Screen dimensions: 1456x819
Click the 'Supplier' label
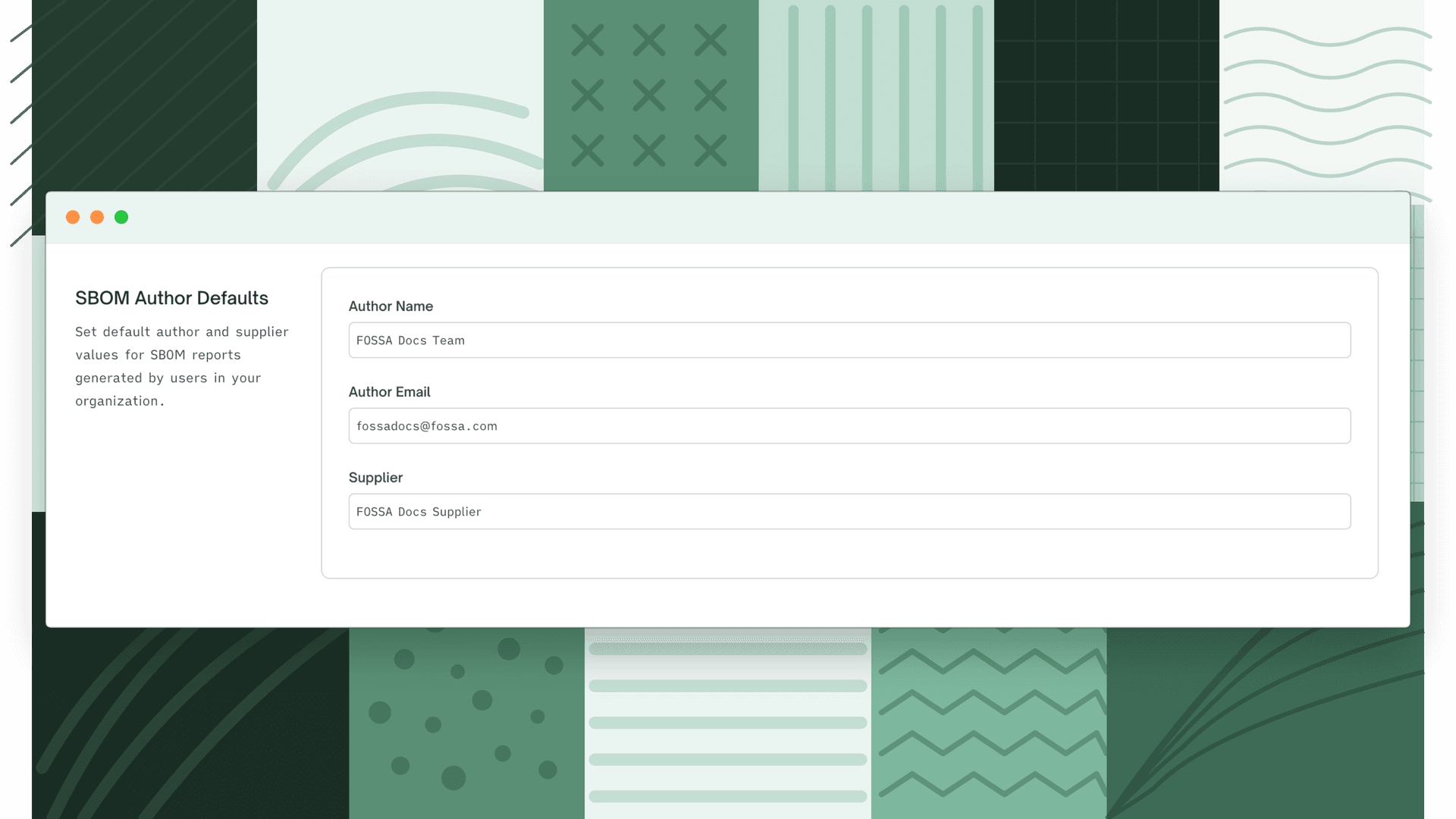tap(375, 478)
